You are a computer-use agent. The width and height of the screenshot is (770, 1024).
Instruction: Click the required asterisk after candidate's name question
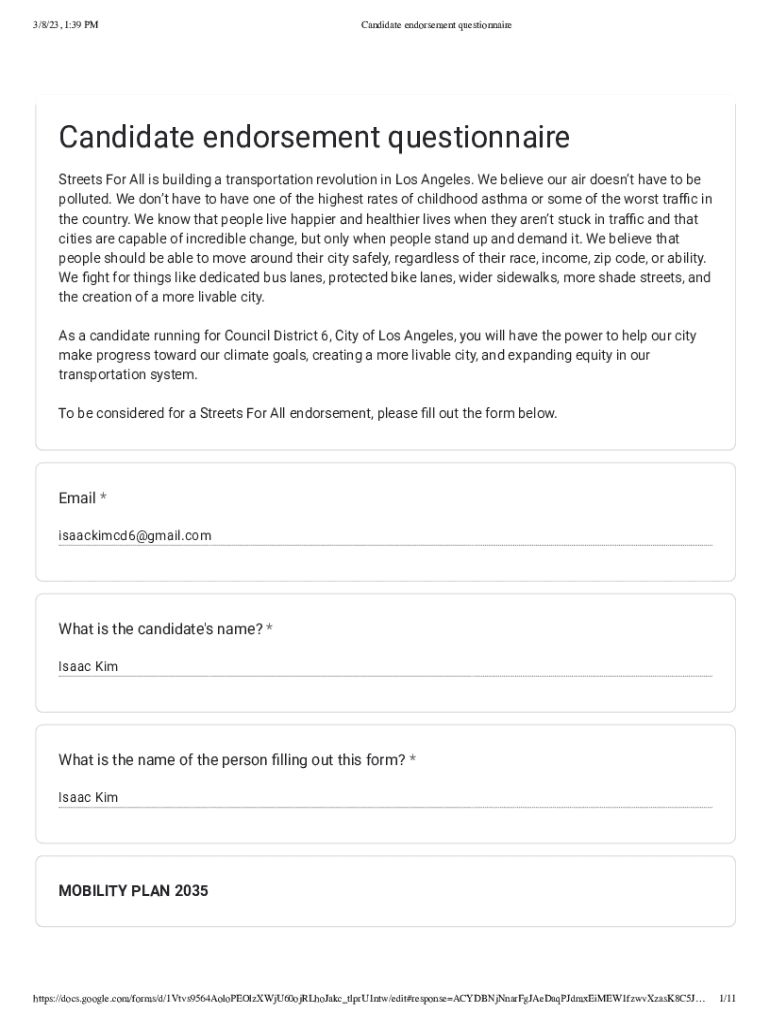click(x=270, y=629)
